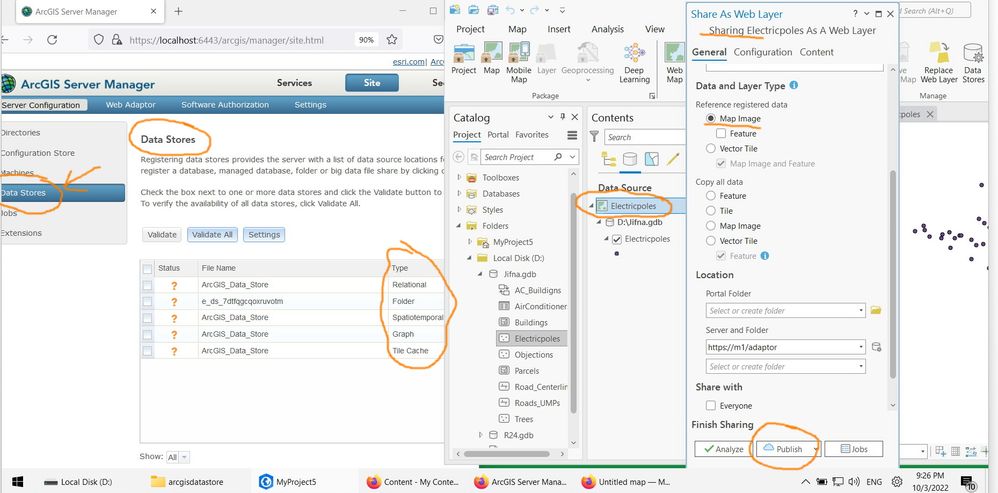Select the Copy all data Tile radio
This screenshot has height=493, width=998.
click(x=710, y=211)
